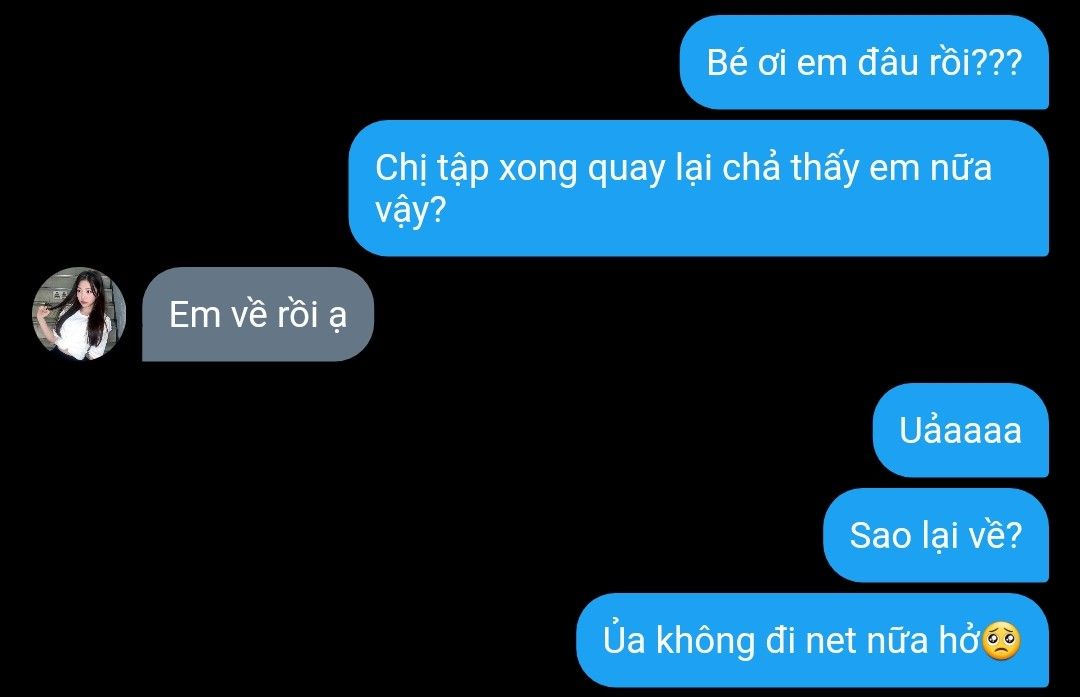Screen dimensions: 1080x697
Task: Click the word "Em" in the gray bubble
Action: (195, 315)
